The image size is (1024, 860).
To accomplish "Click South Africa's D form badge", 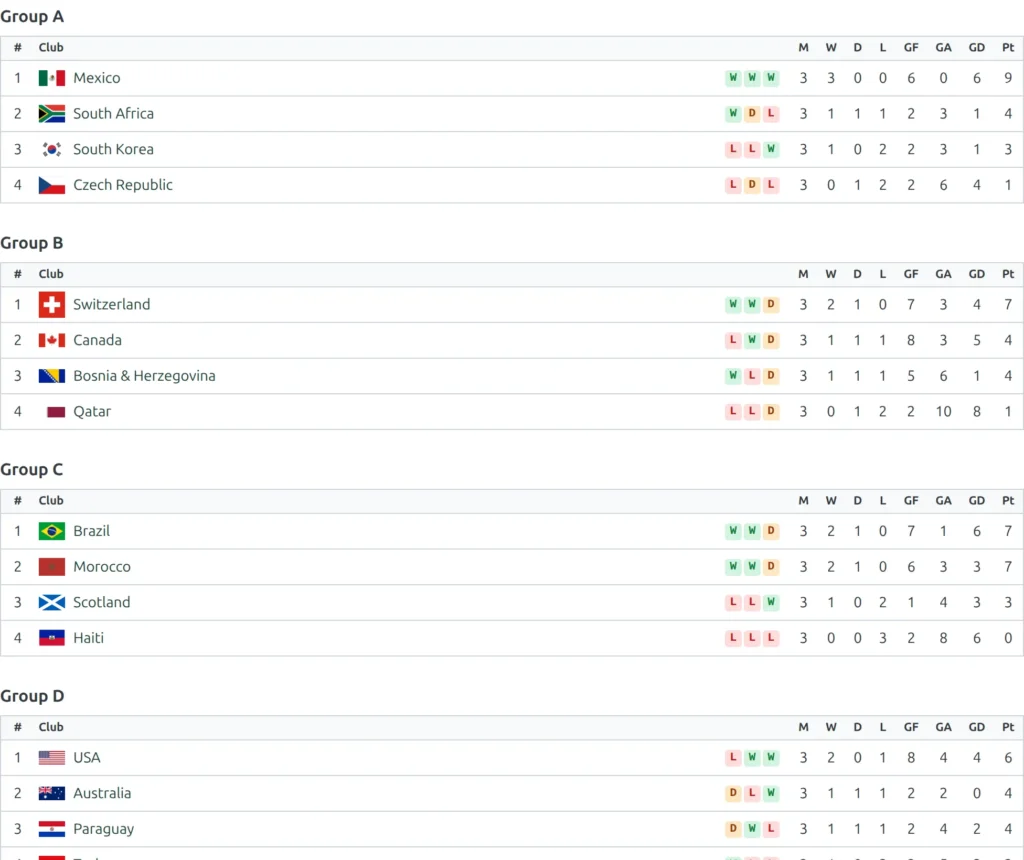I will 752,114.
